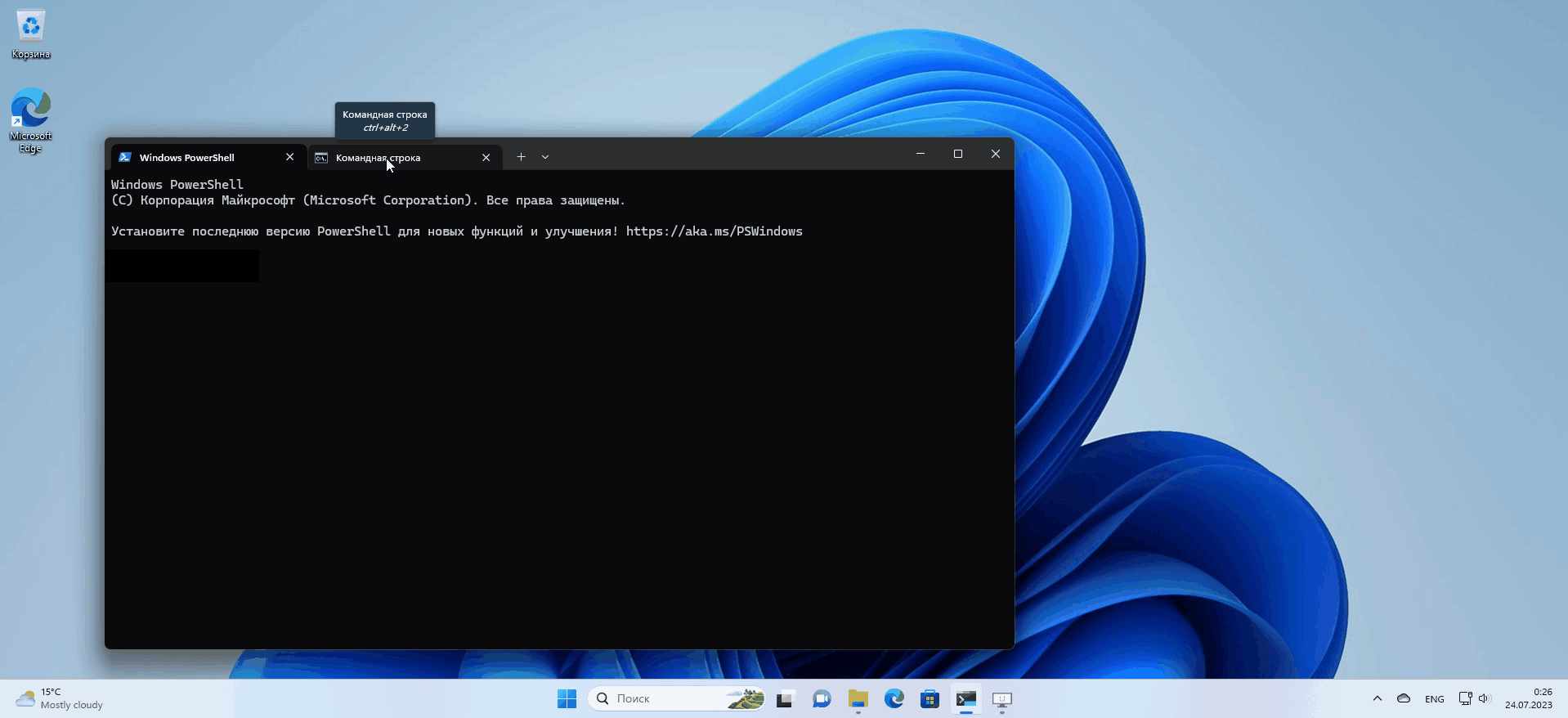Close the Командная строка tab

coord(486,157)
